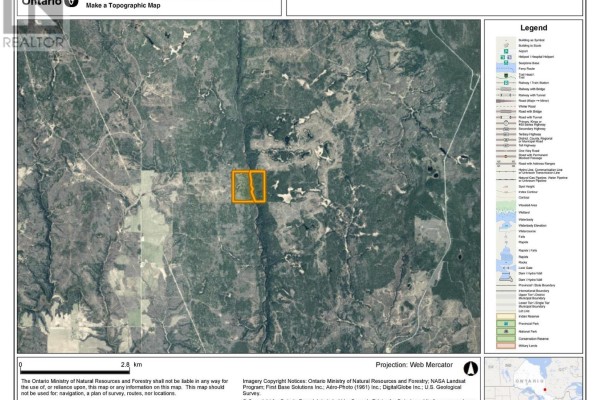Click the Road with Permanent Blocked Passage symbol
600x400 pixels.
tap(506, 156)
